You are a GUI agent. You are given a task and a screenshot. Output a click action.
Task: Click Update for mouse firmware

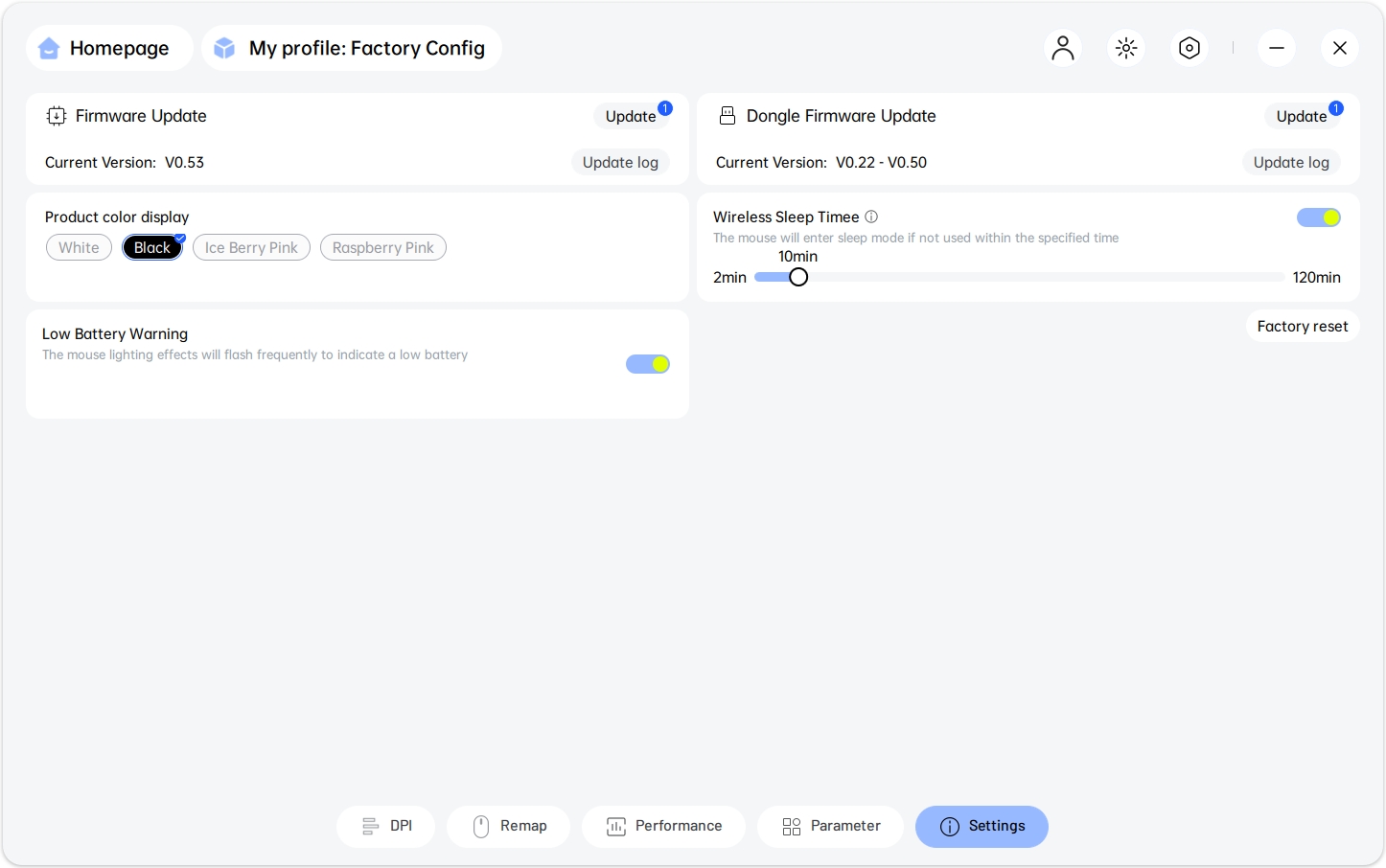[x=631, y=116]
